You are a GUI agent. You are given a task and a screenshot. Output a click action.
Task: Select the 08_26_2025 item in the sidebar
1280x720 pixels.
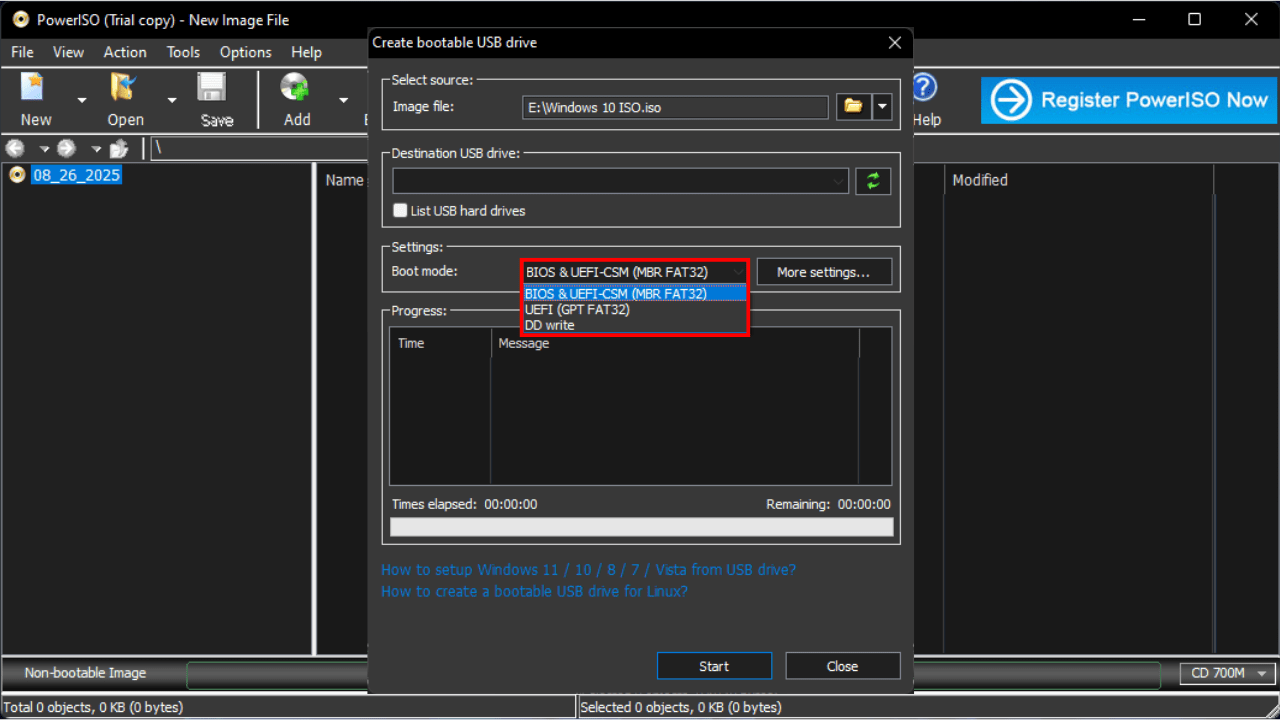point(76,175)
